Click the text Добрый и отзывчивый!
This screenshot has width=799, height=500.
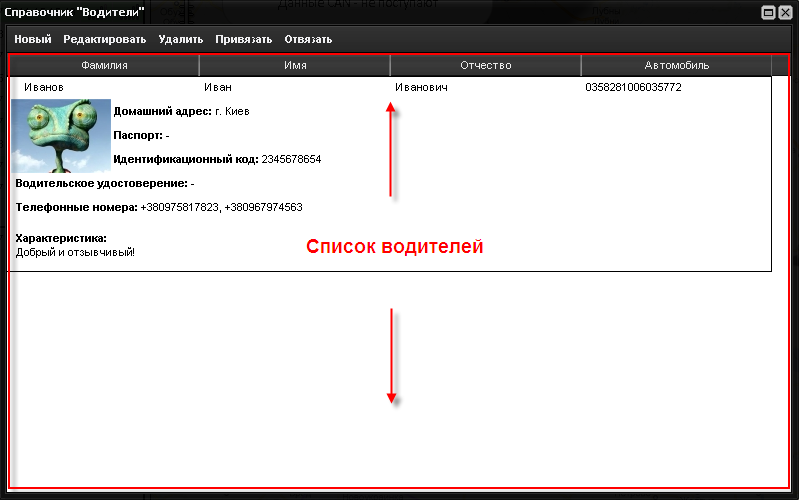(75, 253)
